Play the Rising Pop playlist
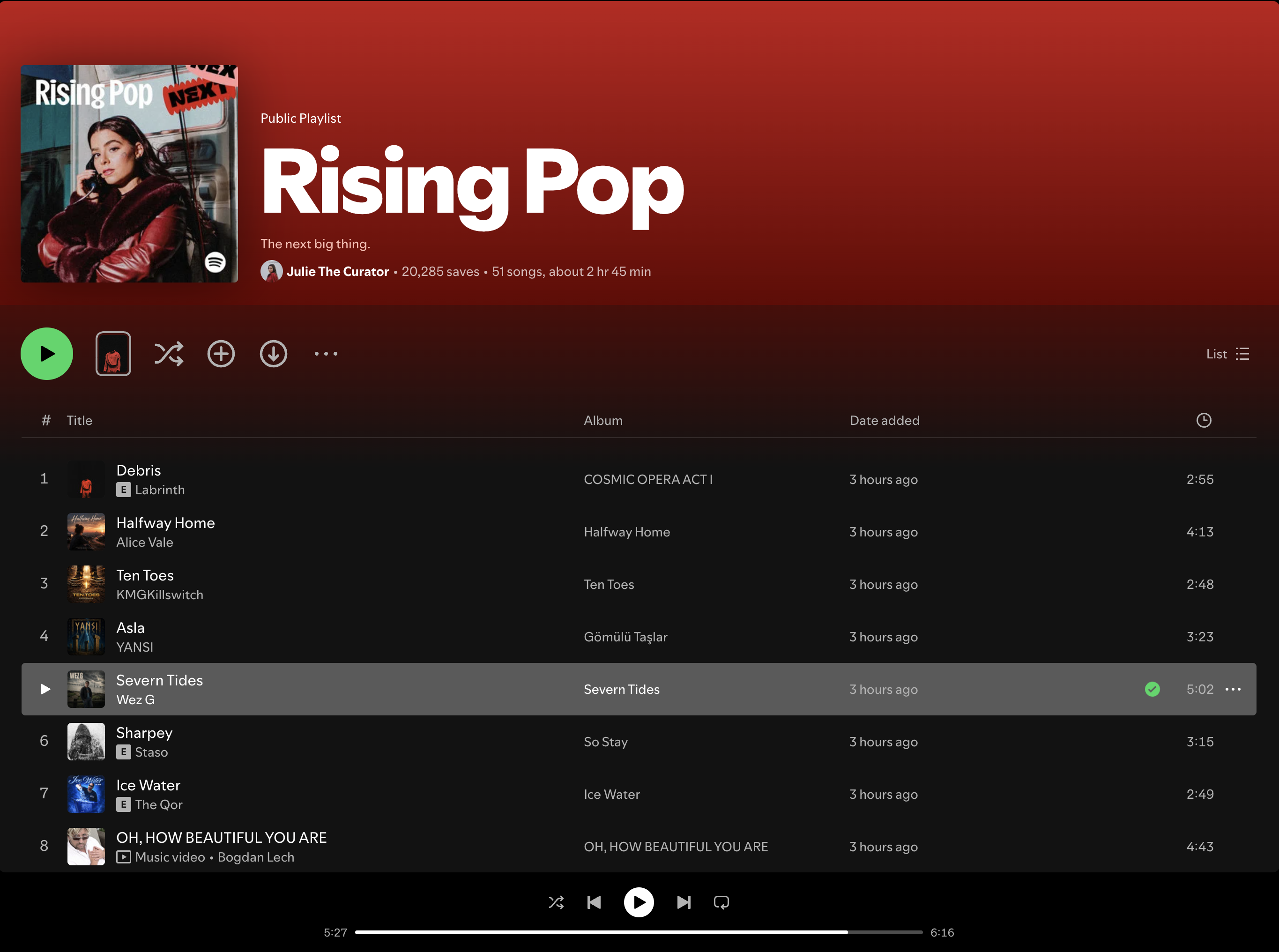This screenshot has width=1279, height=952. click(x=47, y=354)
